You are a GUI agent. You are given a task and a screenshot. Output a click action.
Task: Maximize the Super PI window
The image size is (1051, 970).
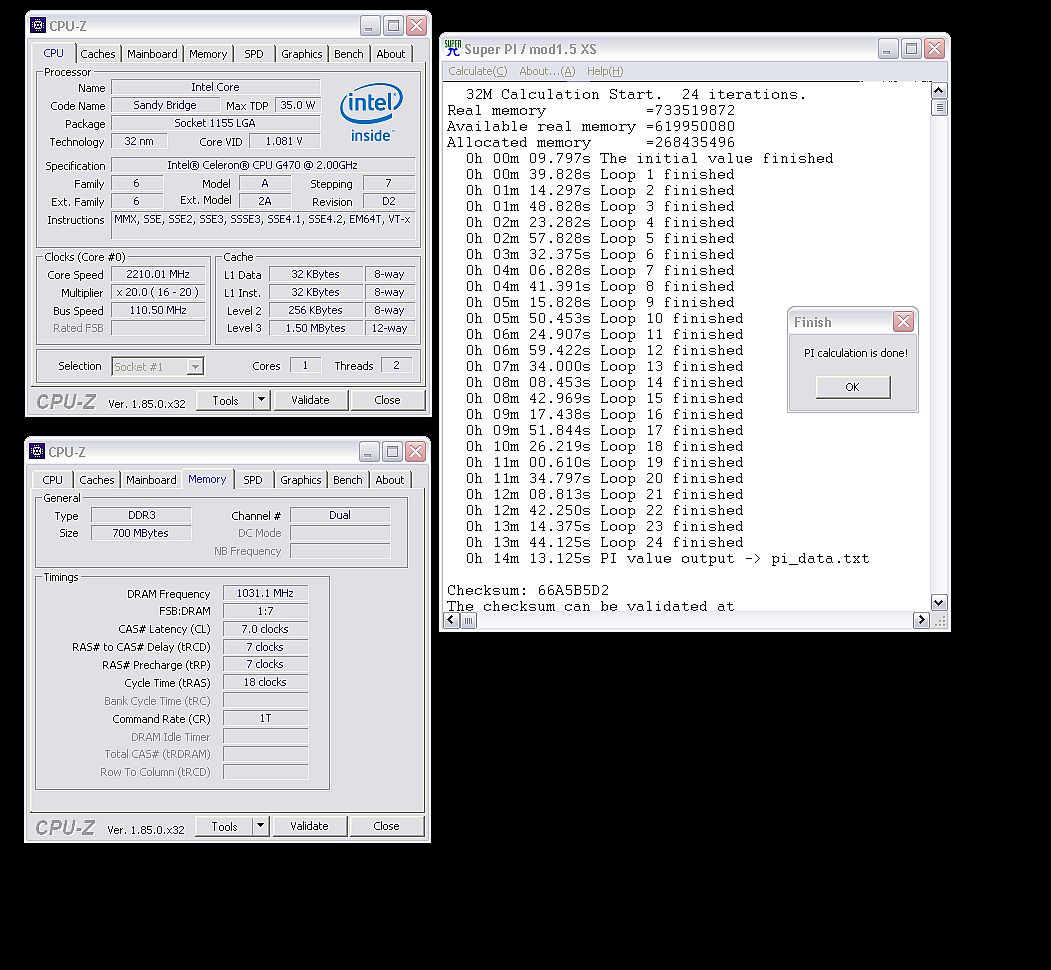coord(911,48)
